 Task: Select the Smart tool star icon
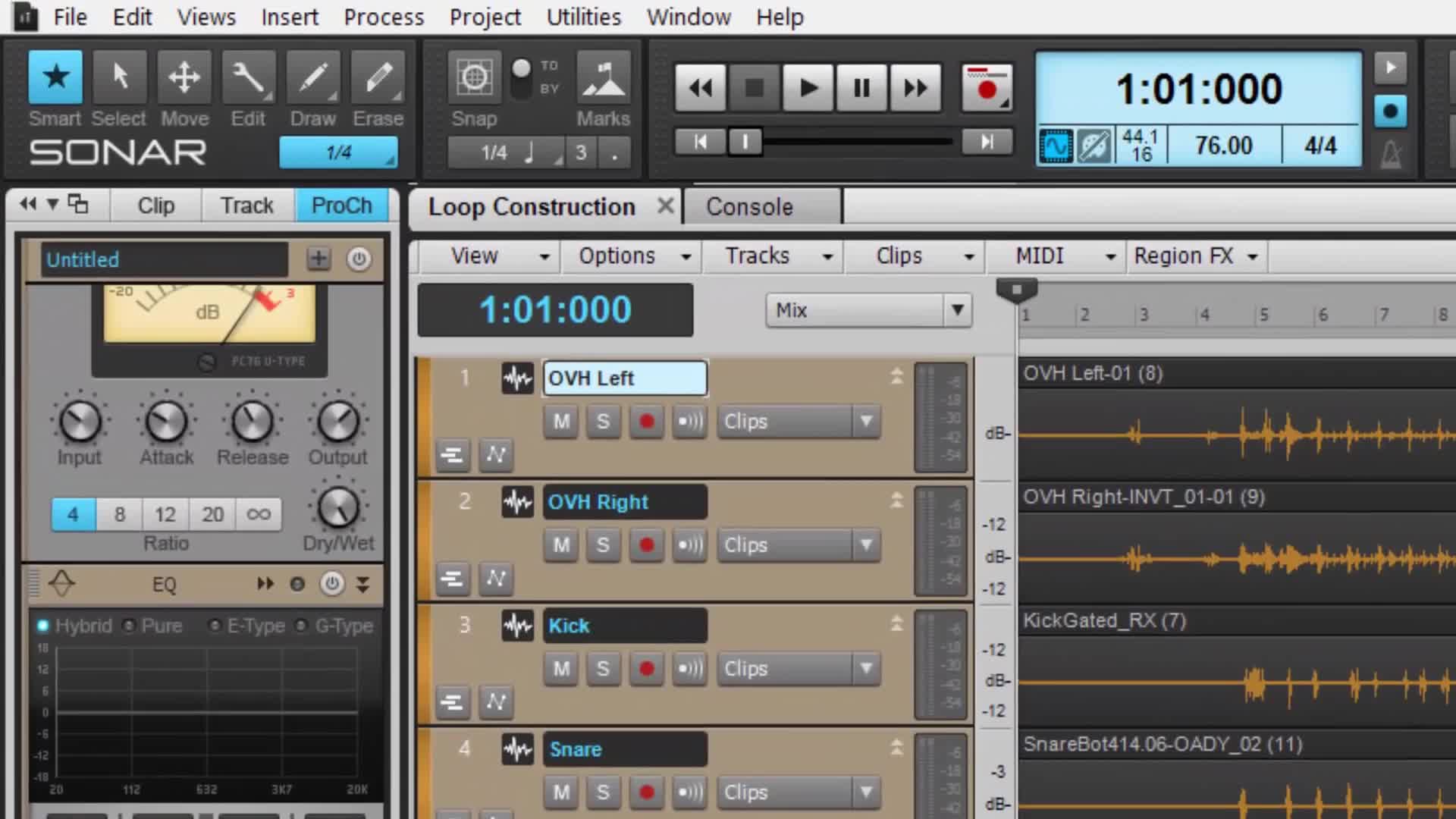55,77
